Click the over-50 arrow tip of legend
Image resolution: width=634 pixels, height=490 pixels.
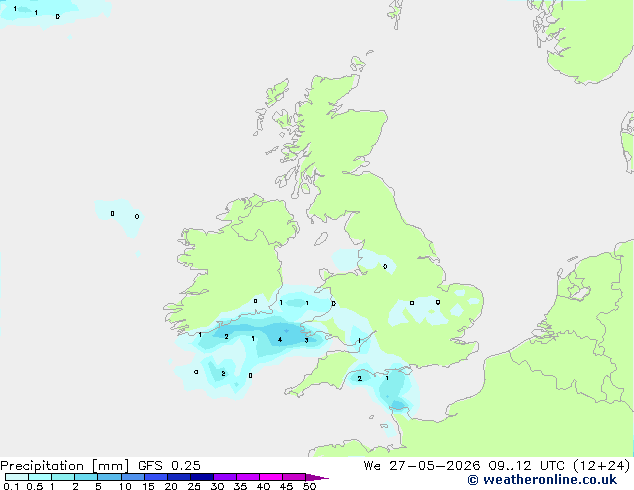pyautogui.click(x=317, y=477)
